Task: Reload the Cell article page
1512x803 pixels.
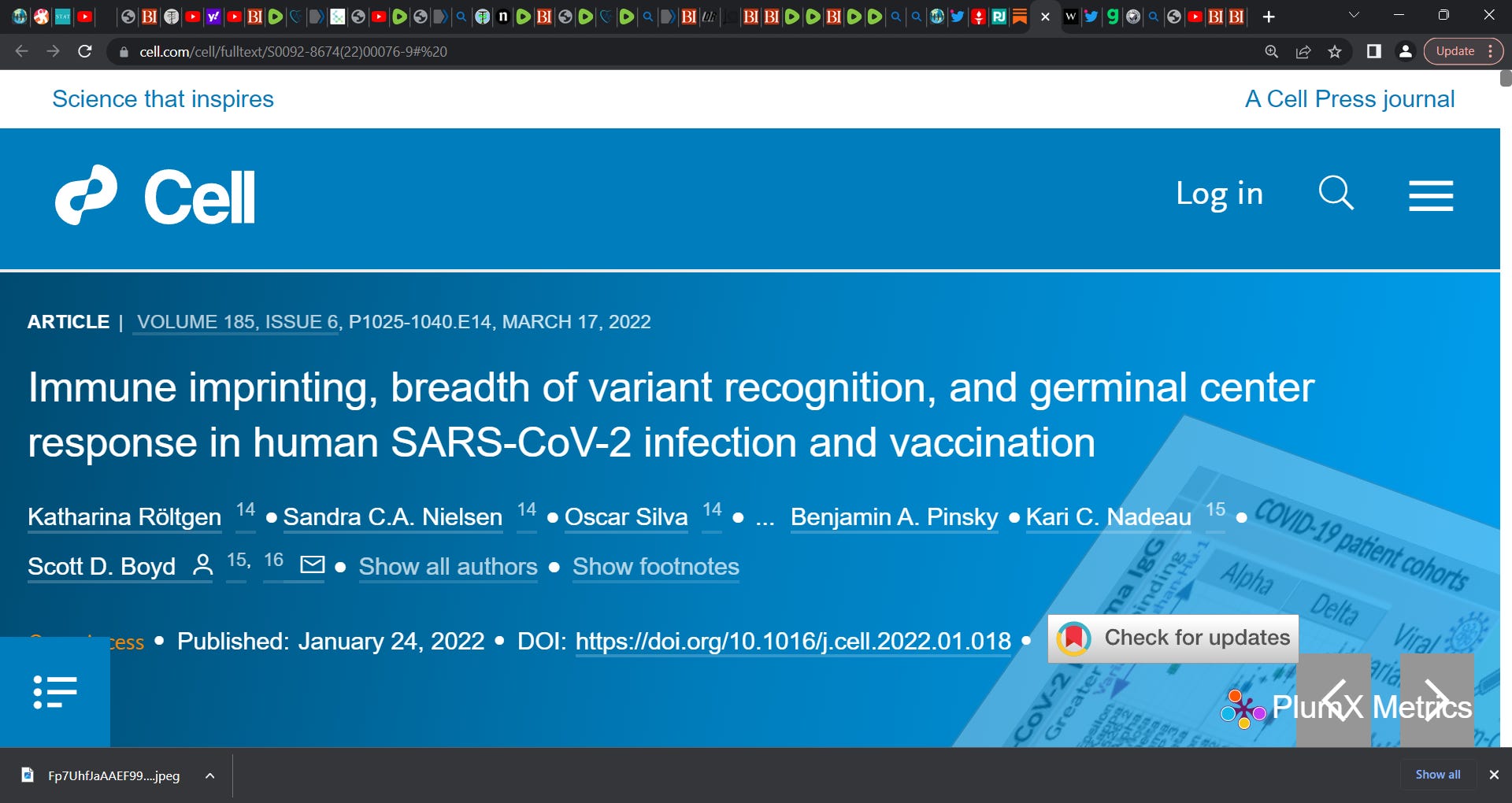Action: point(85,51)
